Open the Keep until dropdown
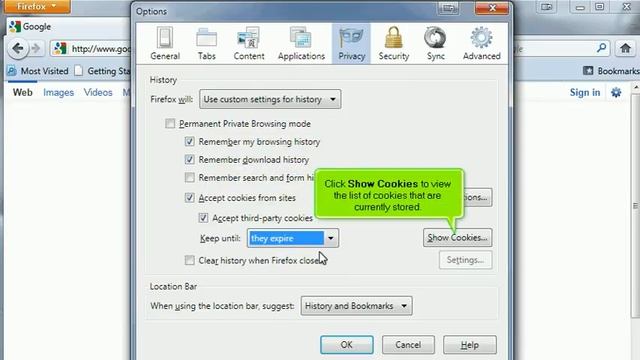This screenshot has height=360, width=640. tap(293, 238)
